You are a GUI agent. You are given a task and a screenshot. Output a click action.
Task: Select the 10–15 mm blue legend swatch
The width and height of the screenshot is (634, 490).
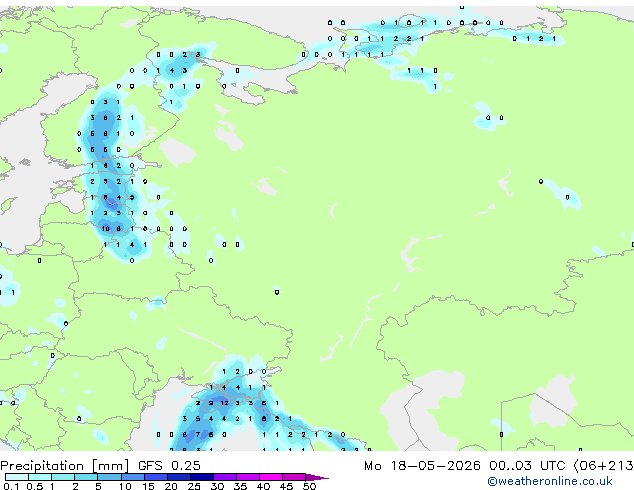[x=132, y=477]
